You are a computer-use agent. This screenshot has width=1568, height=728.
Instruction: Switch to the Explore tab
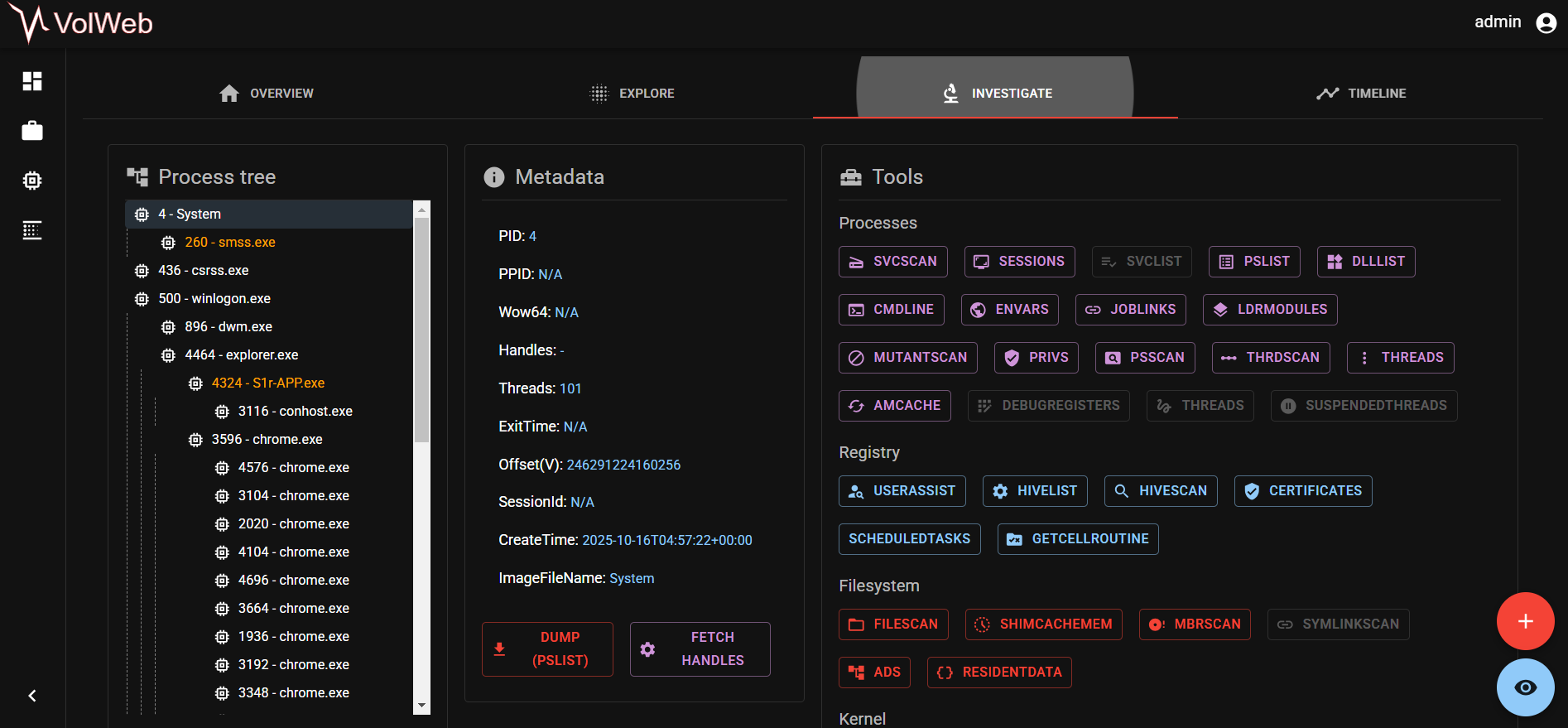[x=631, y=94]
